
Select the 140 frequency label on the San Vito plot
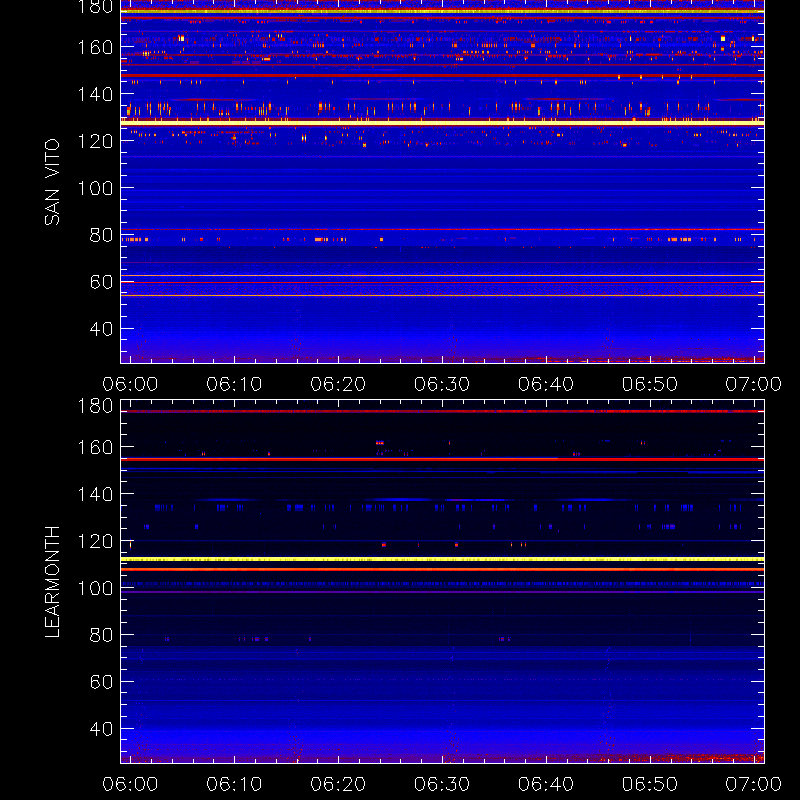(x=95, y=94)
